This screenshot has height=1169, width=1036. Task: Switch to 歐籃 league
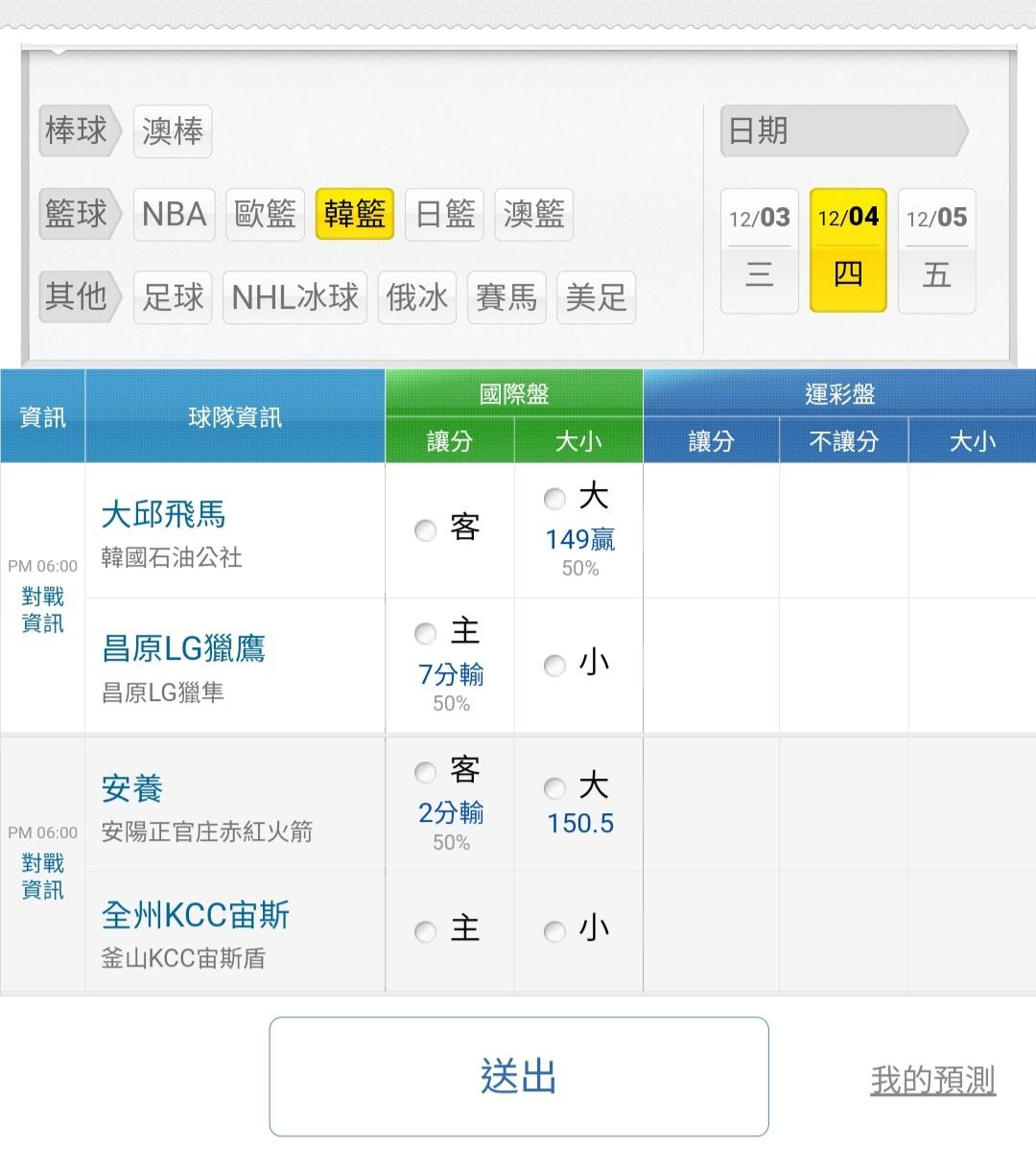pos(265,214)
